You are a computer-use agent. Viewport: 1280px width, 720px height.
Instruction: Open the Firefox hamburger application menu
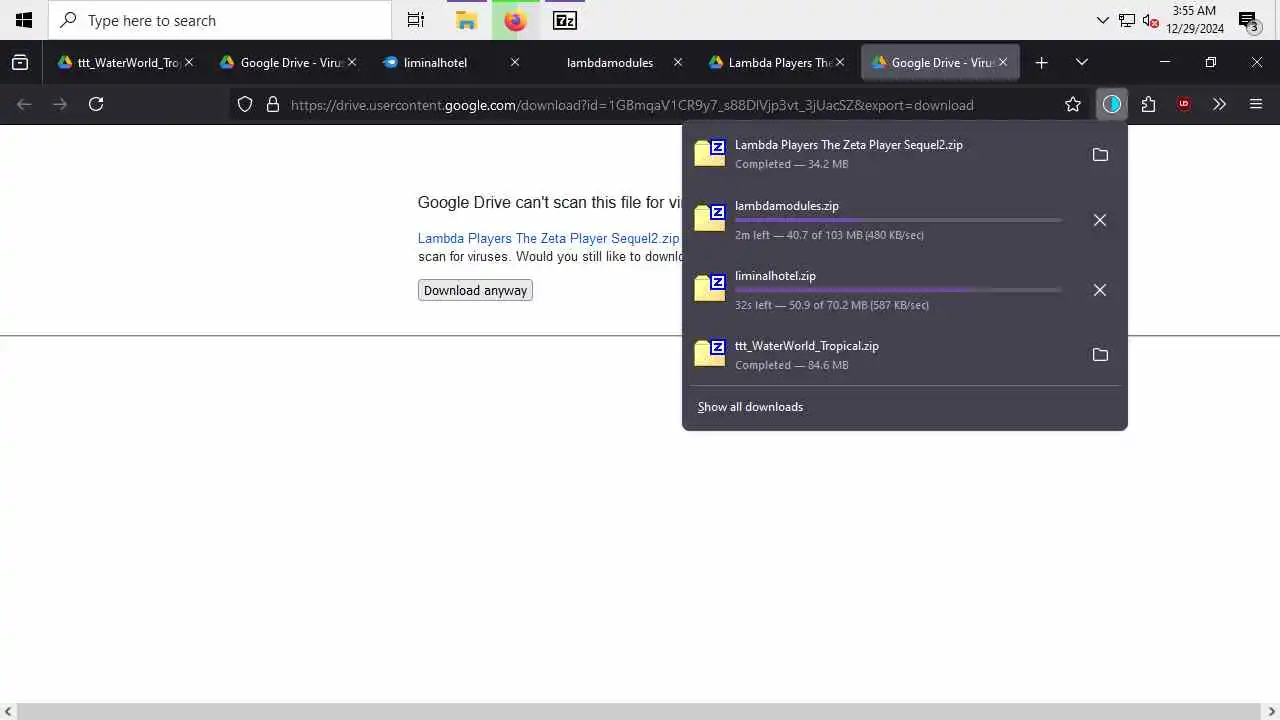click(x=1256, y=104)
